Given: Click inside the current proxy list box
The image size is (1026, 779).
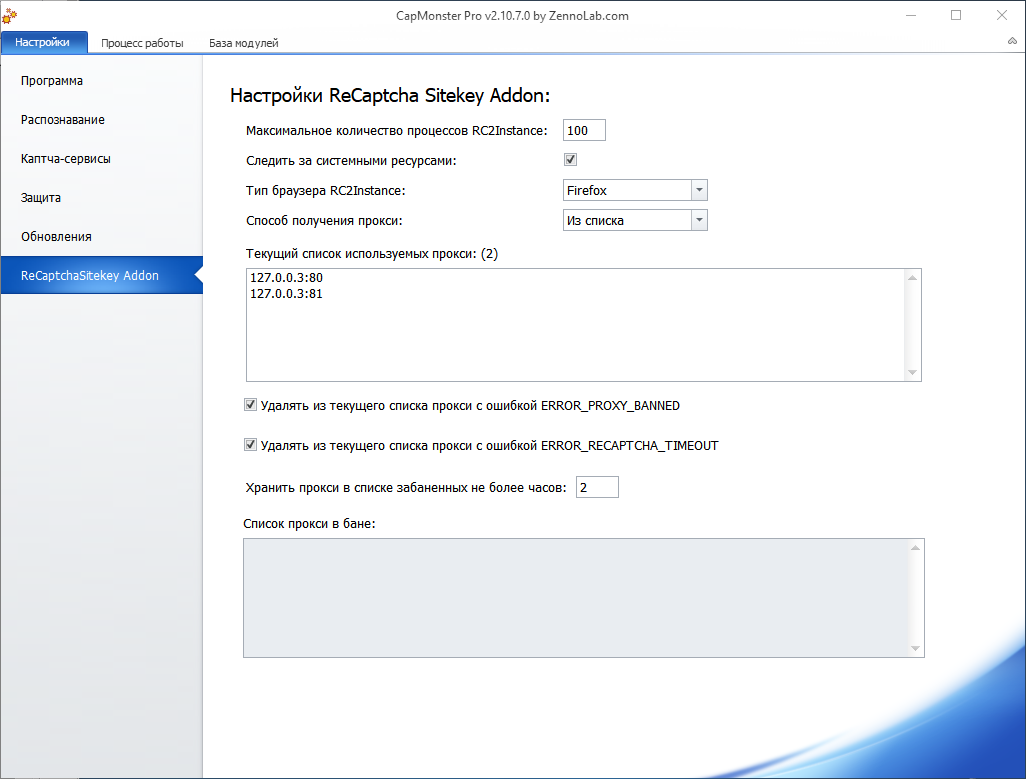Looking at the screenshot, I should pos(584,325).
